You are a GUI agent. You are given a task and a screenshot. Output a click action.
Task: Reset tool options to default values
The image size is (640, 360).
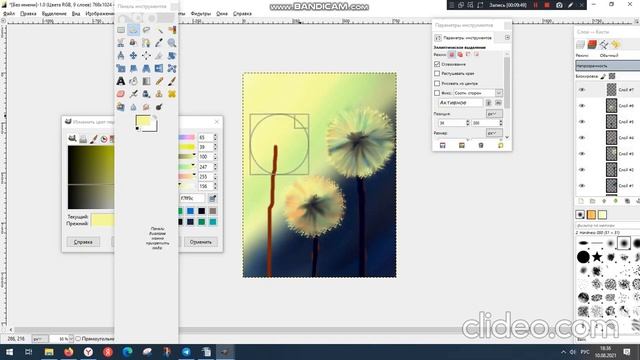pos(500,145)
